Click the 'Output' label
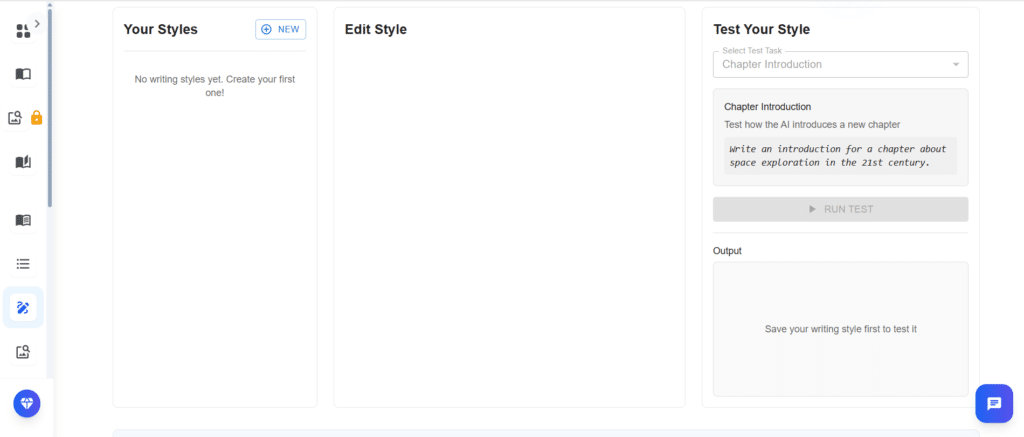The image size is (1024, 437). pos(728,251)
